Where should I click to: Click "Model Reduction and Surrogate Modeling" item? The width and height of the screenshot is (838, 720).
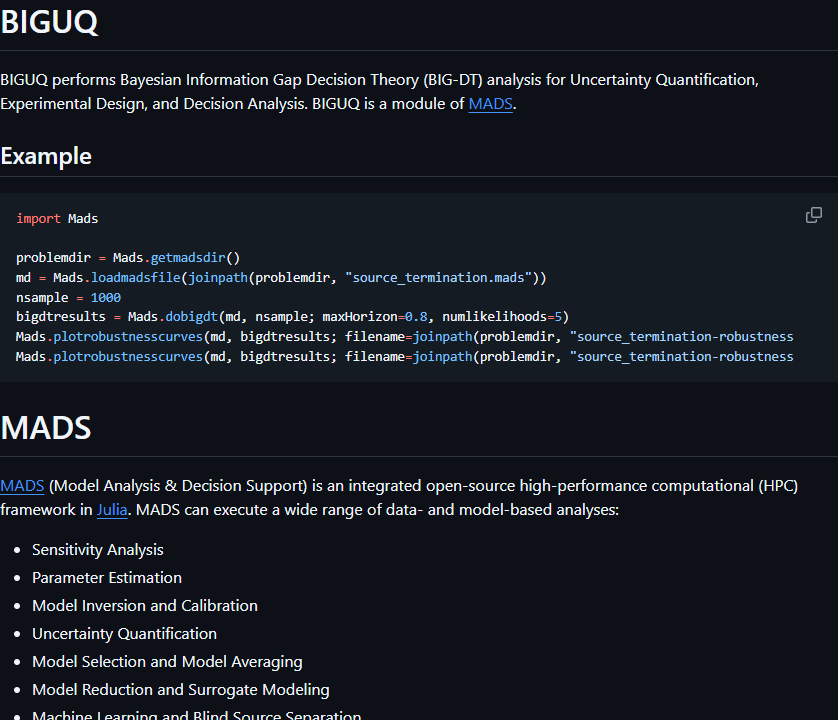(x=181, y=690)
